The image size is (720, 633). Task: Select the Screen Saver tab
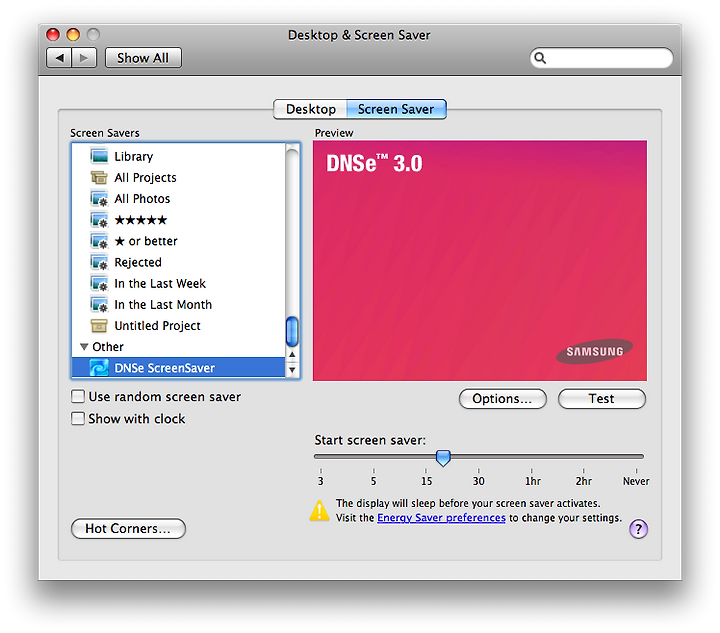(x=396, y=109)
